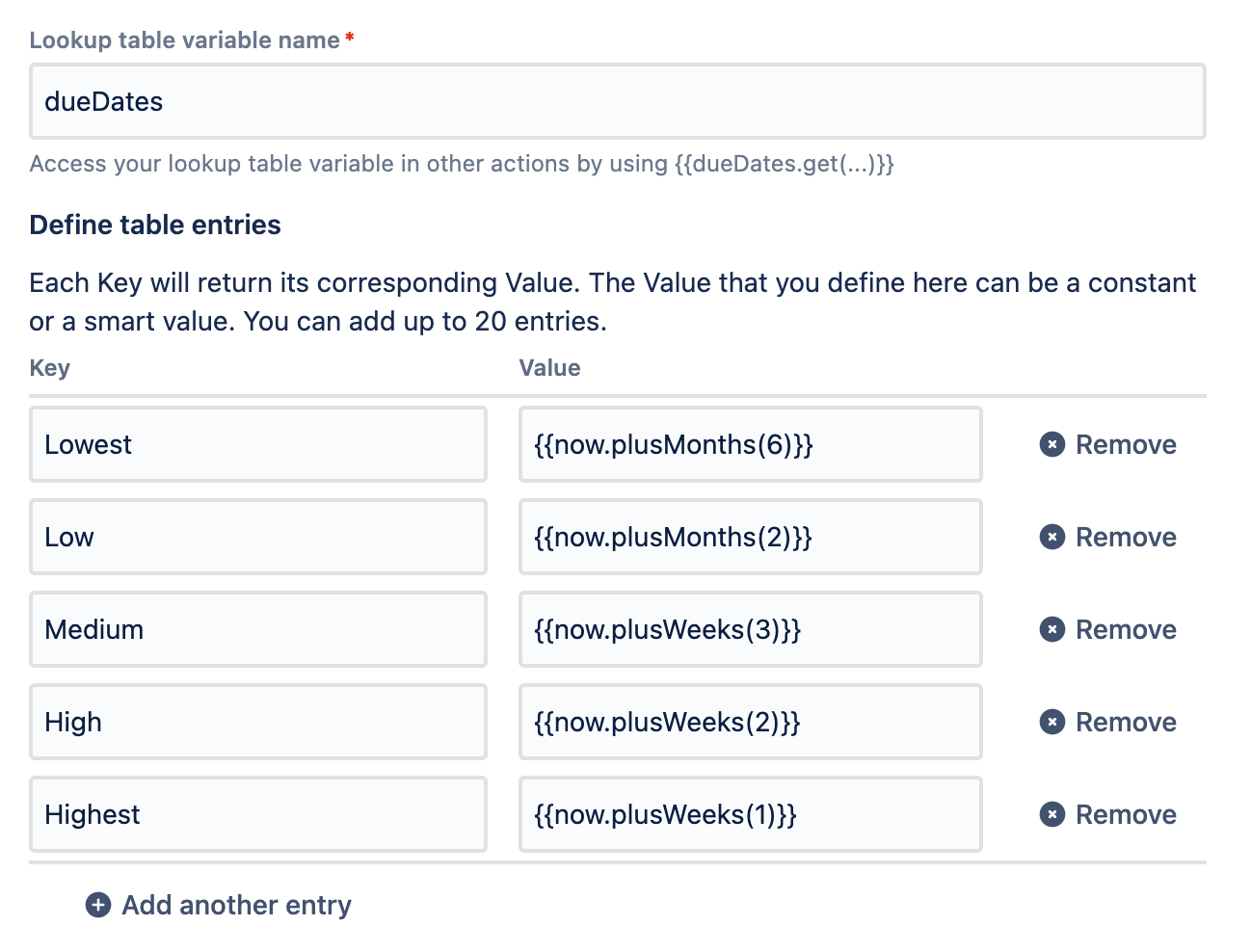Focus the Highest key field
Screen dimensions: 1251x952
(x=258, y=814)
